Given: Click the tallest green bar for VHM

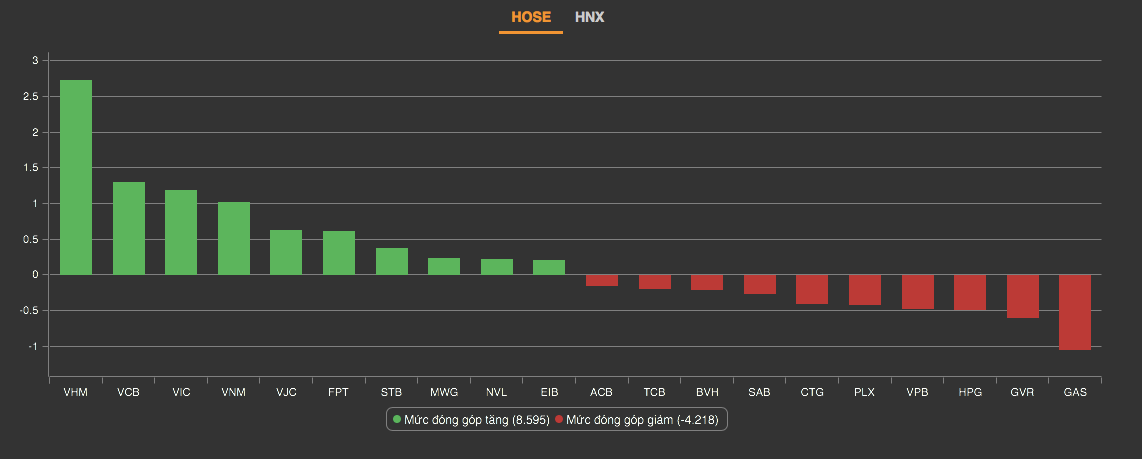Looking at the screenshot, I should click(x=76, y=177).
